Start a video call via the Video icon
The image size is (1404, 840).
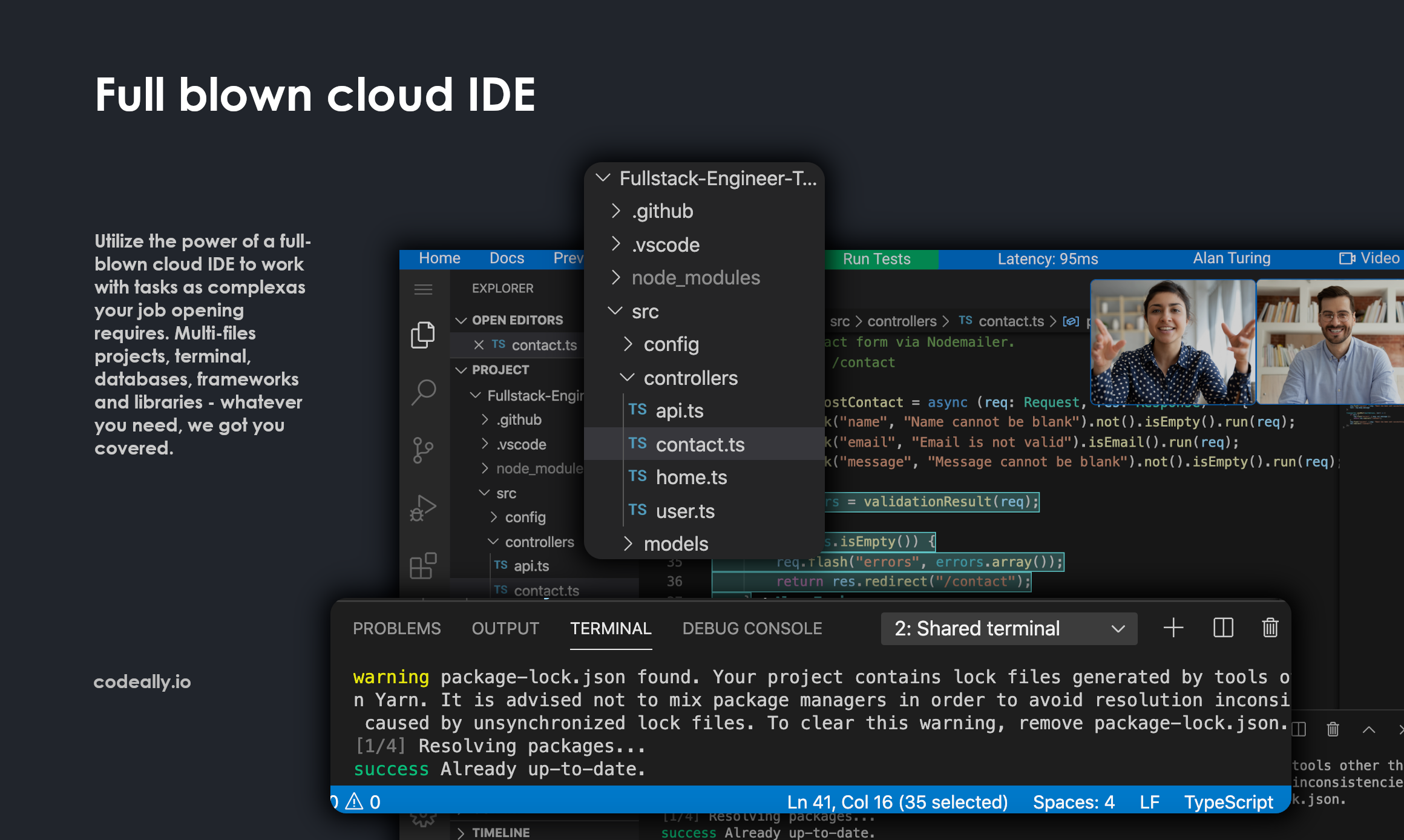1347,258
